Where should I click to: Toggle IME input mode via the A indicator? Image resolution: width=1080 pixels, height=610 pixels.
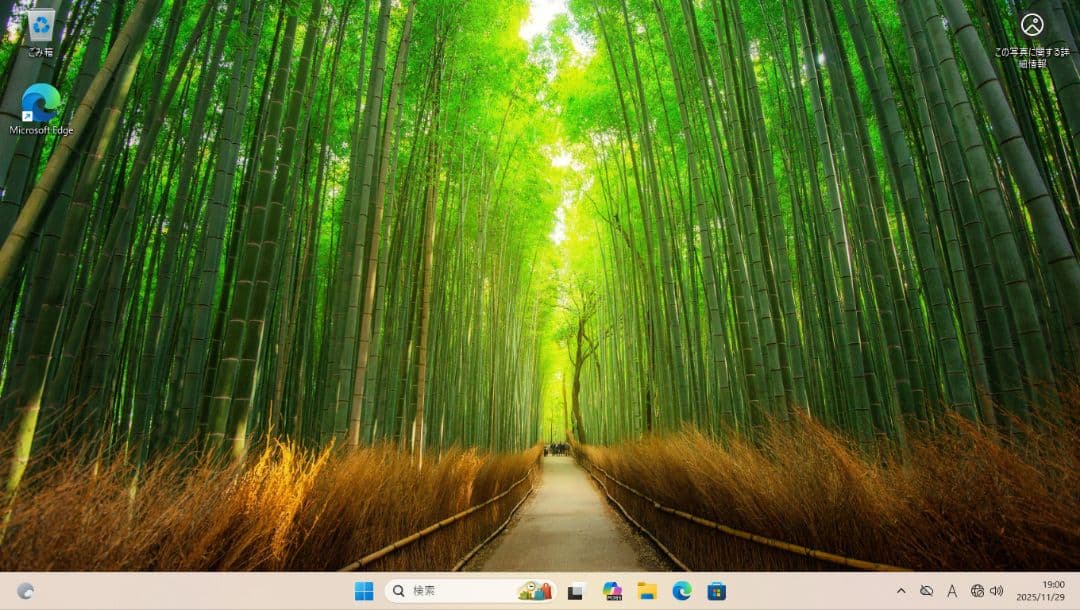click(x=951, y=592)
